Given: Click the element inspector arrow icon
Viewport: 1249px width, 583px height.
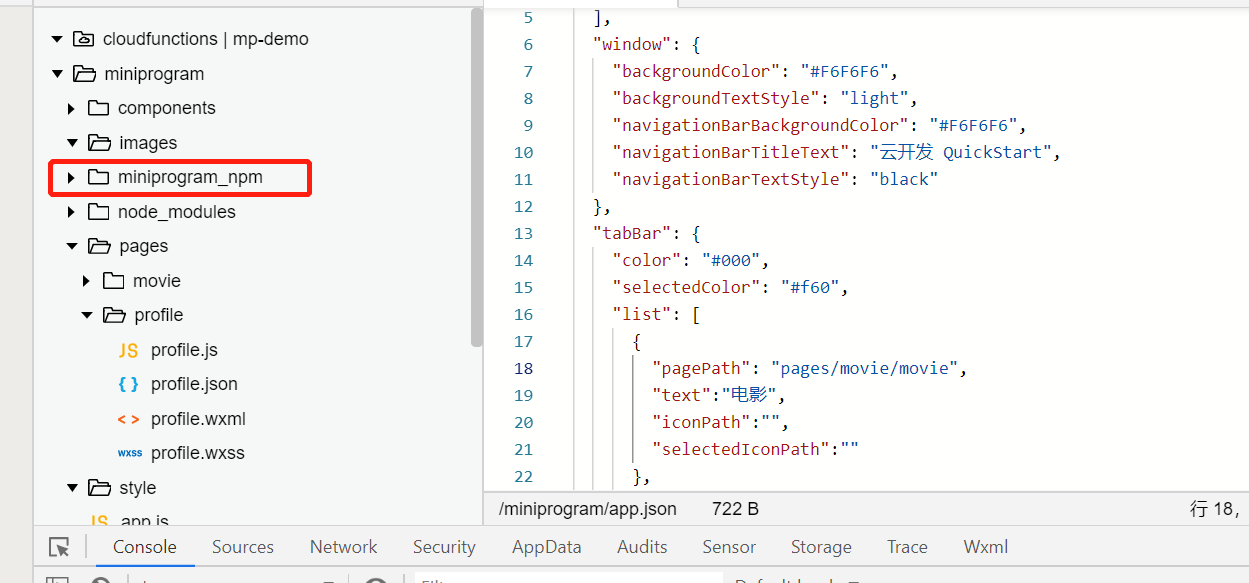Looking at the screenshot, I should [x=59, y=547].
